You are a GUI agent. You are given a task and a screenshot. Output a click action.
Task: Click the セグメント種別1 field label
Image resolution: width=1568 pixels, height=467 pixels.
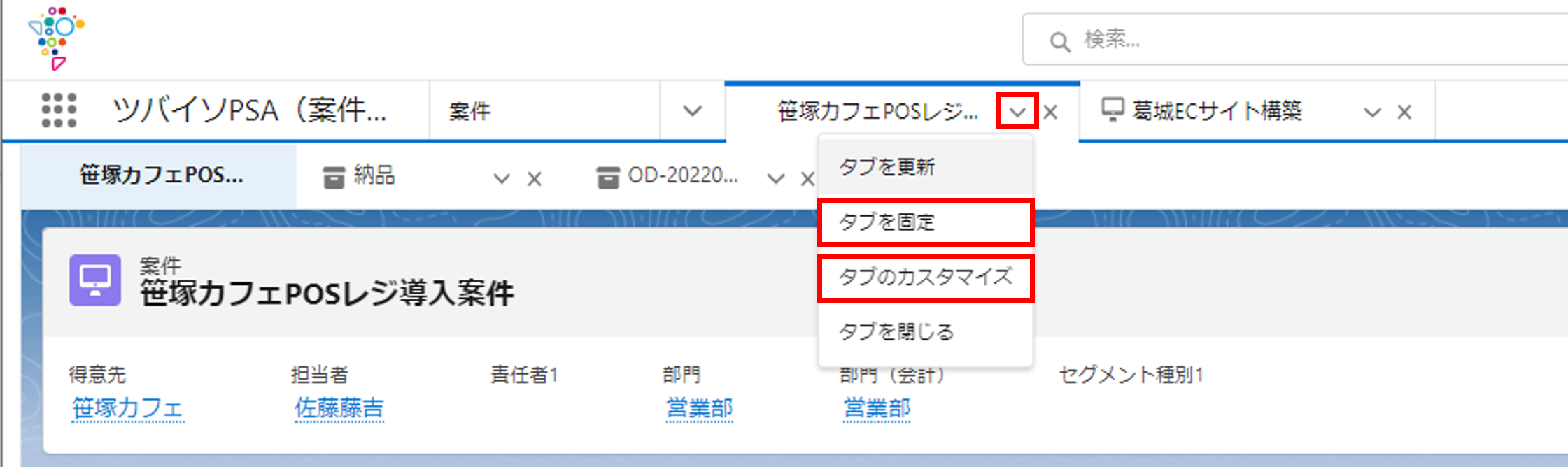[1131, 375]
